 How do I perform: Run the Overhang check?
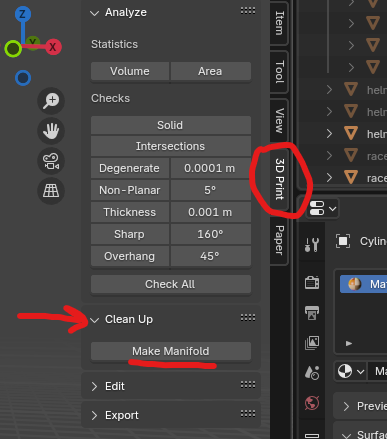pos(130,256)
